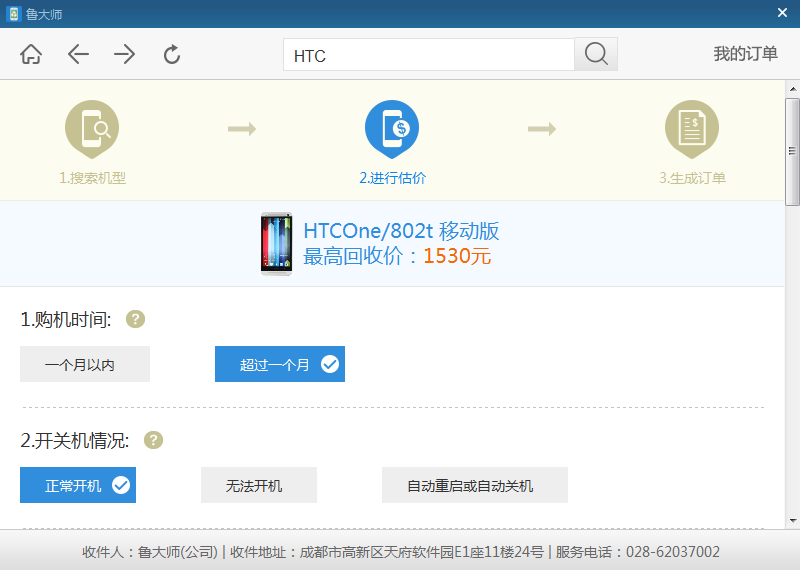Open 我的订单 link
800x570 pixels.
click(745, 54)
